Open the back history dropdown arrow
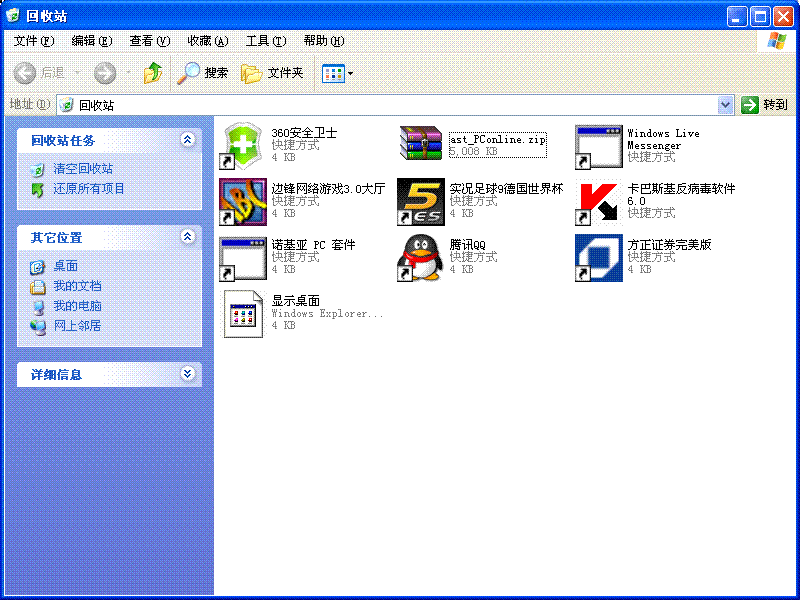Screen dimensions: 800x600 (78, 73)
